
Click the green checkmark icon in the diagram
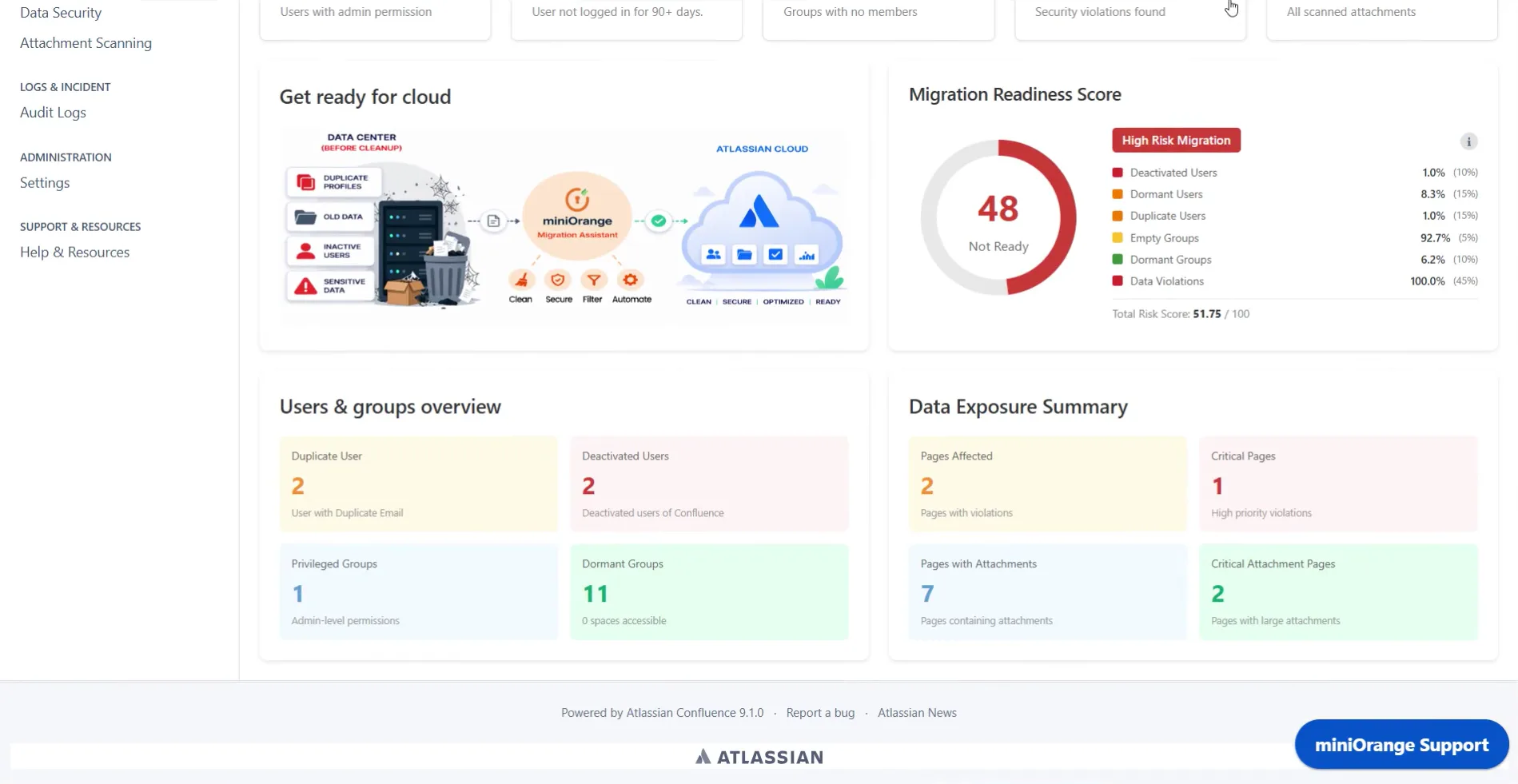click(659, 221)
